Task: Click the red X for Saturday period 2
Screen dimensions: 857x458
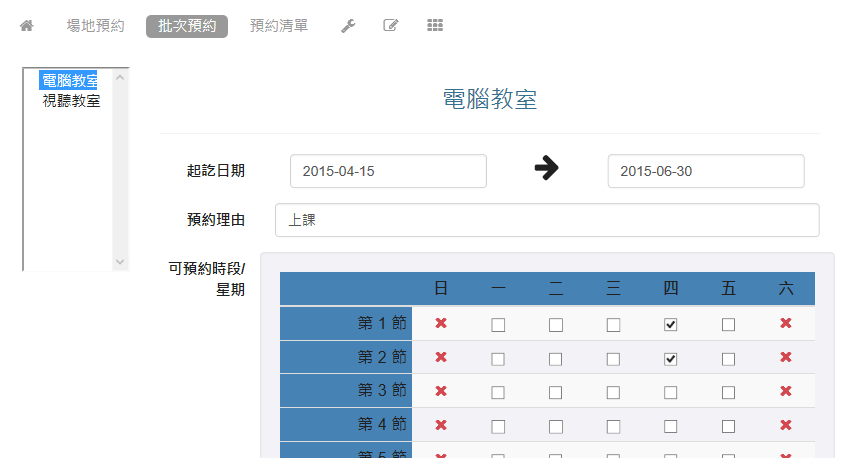Action: point(786,357)
